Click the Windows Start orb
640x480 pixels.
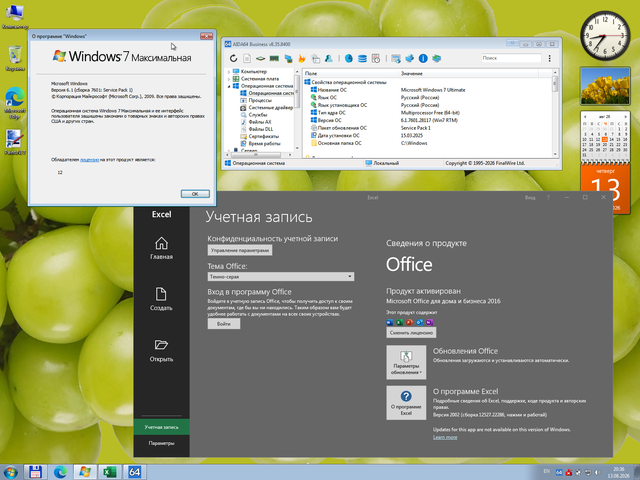(x=10, y=472)
